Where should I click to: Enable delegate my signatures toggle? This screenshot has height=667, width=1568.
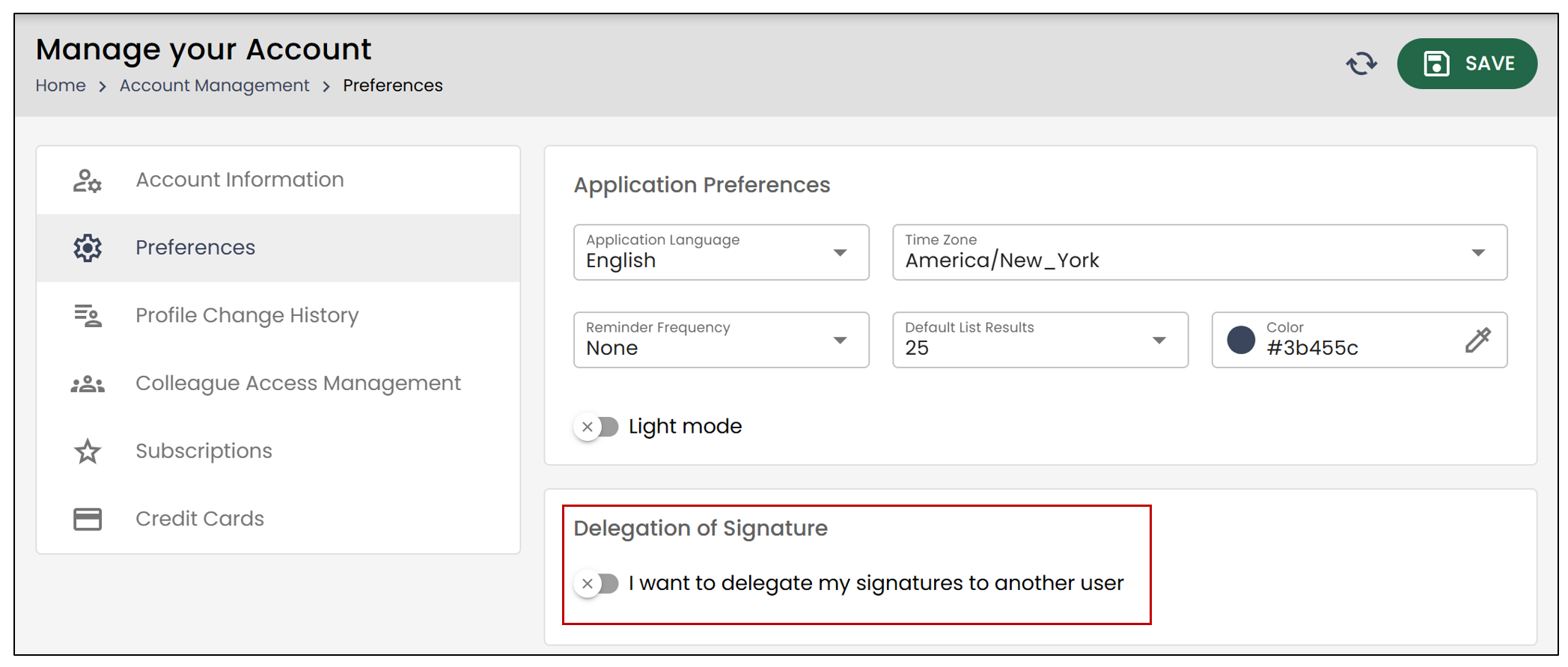pyautogui.click(x=597, y=583)
